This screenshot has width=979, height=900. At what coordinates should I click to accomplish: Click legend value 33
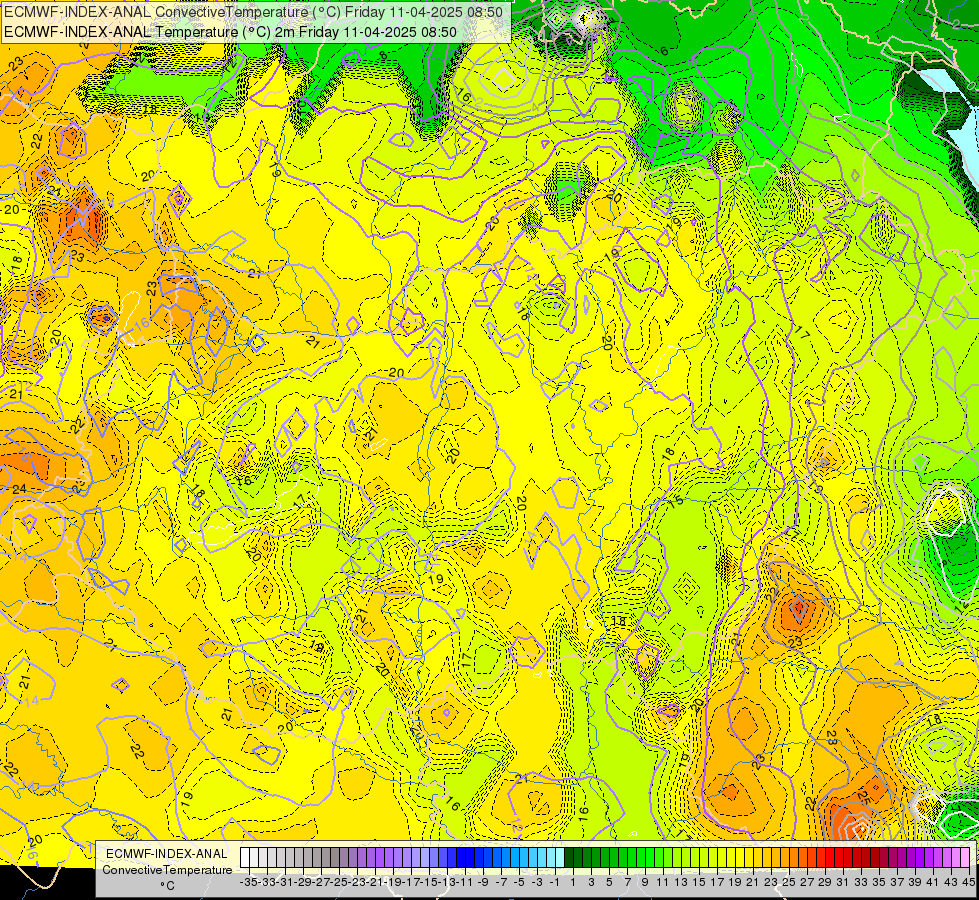[861, 882]
